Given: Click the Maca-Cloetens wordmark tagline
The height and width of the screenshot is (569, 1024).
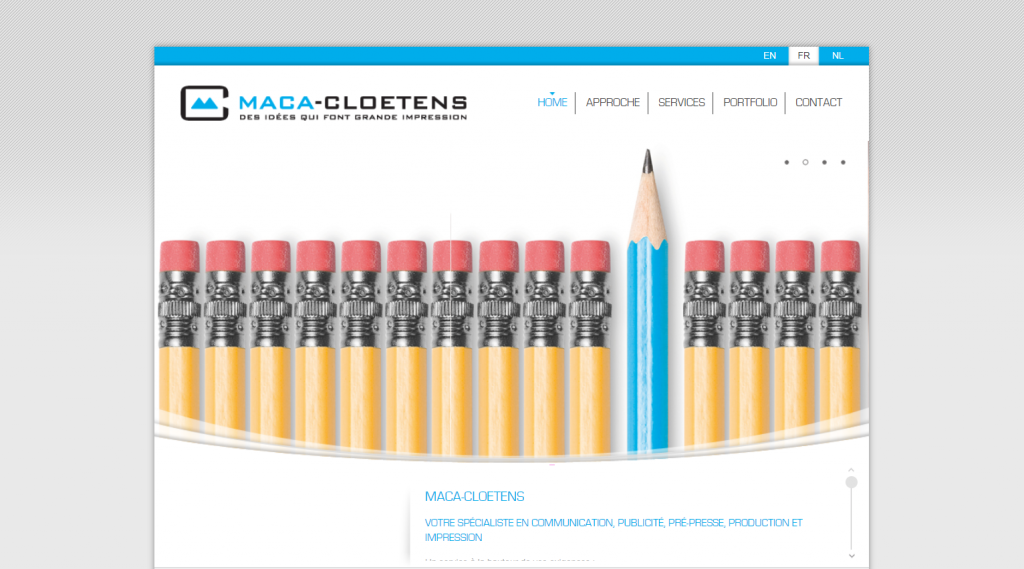Looking at the screenshot, I should [353, 118].
